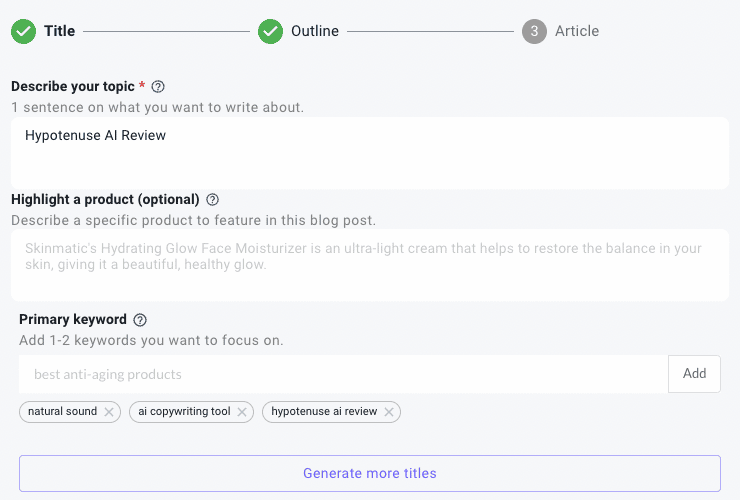Go to the Article step

577,31
